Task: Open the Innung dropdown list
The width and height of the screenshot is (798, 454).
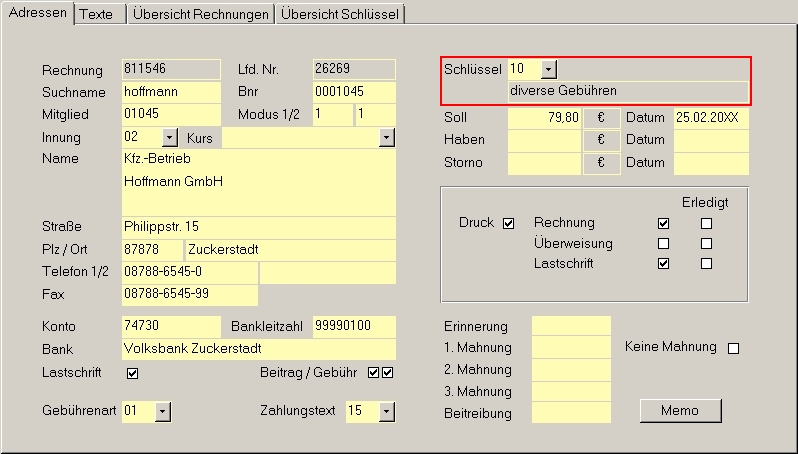Action: click(169, 138)
